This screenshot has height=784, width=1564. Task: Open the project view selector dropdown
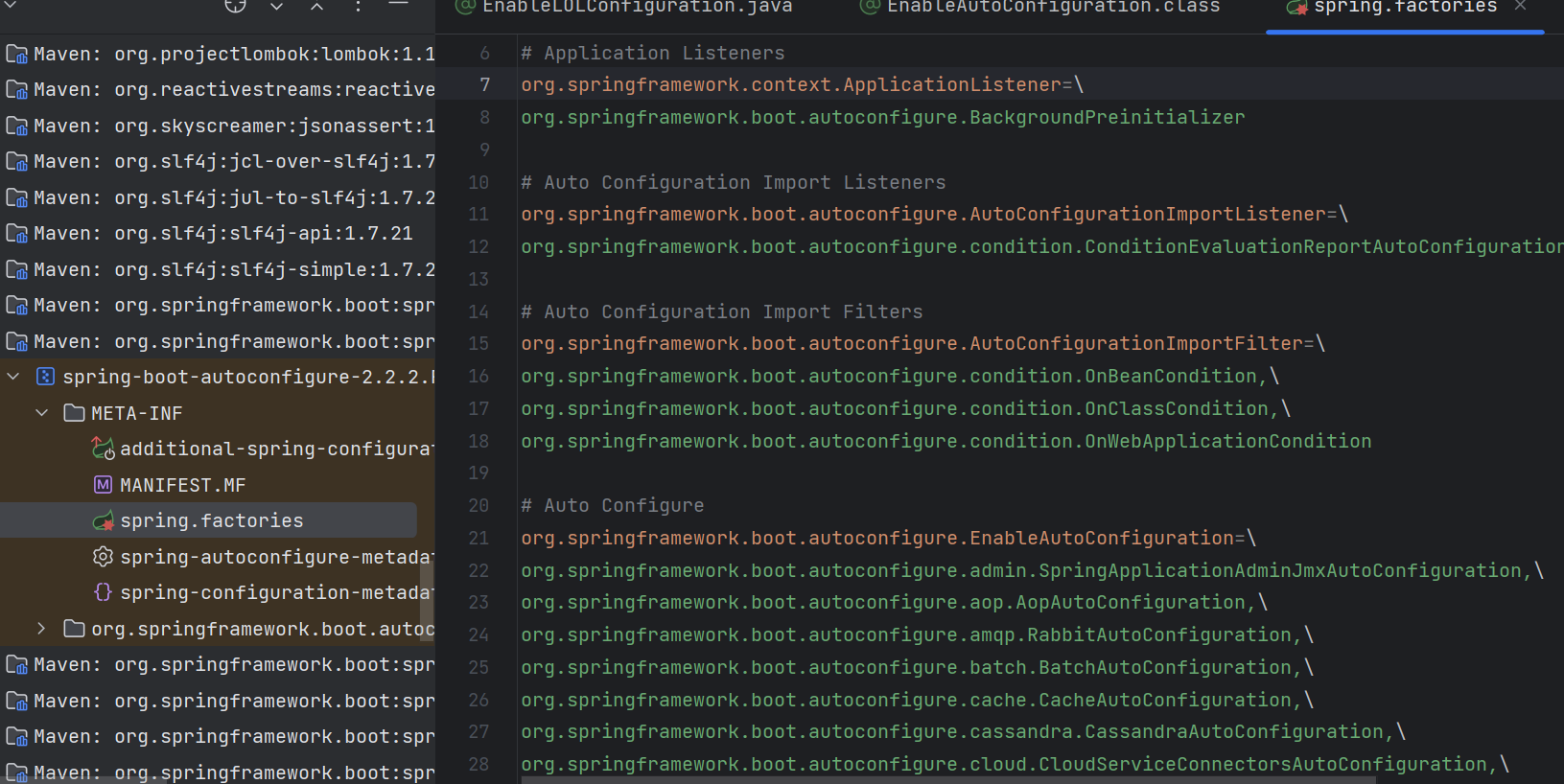(12, 5)
